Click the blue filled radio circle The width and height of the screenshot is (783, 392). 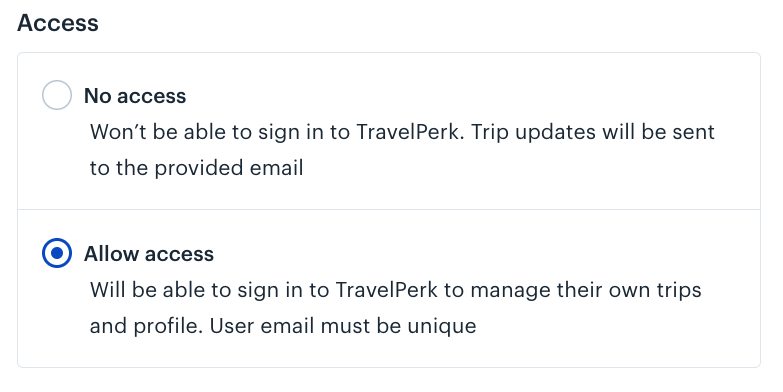coord(57,253)
